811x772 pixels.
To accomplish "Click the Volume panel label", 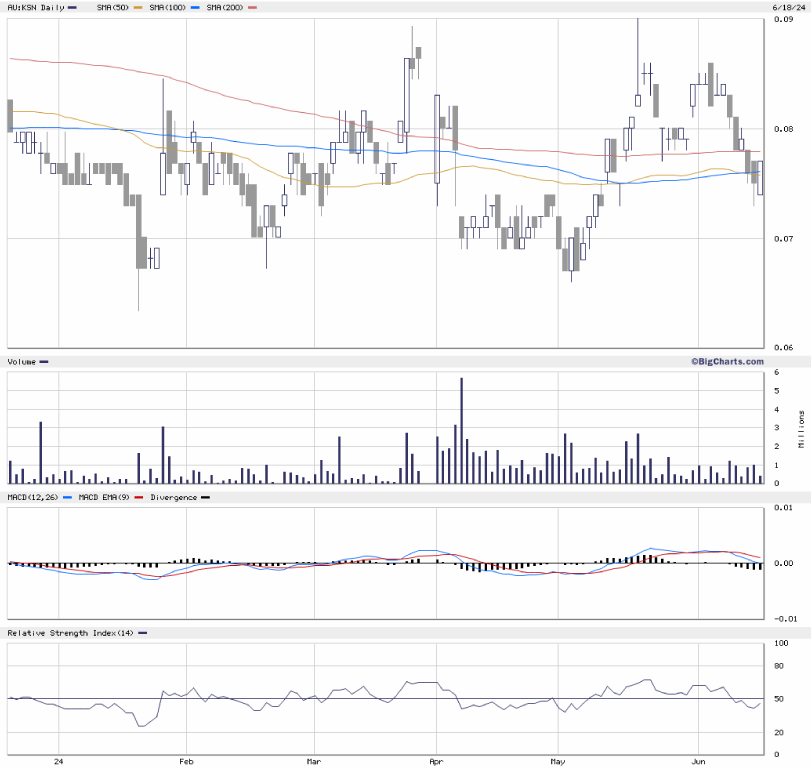I will click(21, 361).
